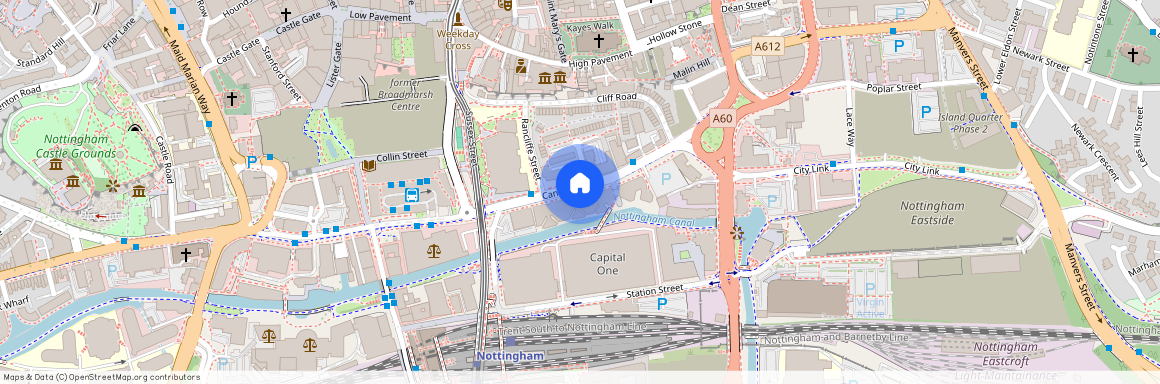Image resolution: width=1160 pixels, height=384 pixels.
Task: Click the Capital One building label
Action: [x=607, y=264]
